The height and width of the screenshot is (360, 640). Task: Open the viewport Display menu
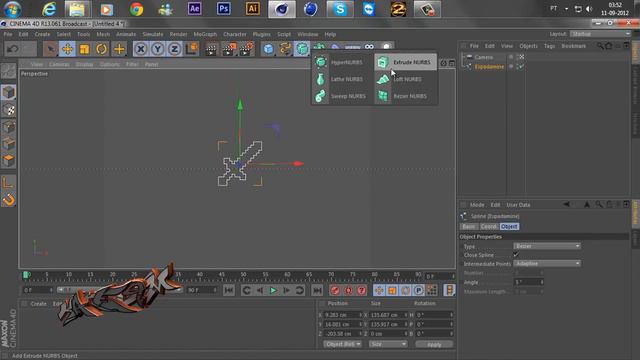[x=84, y=64]
